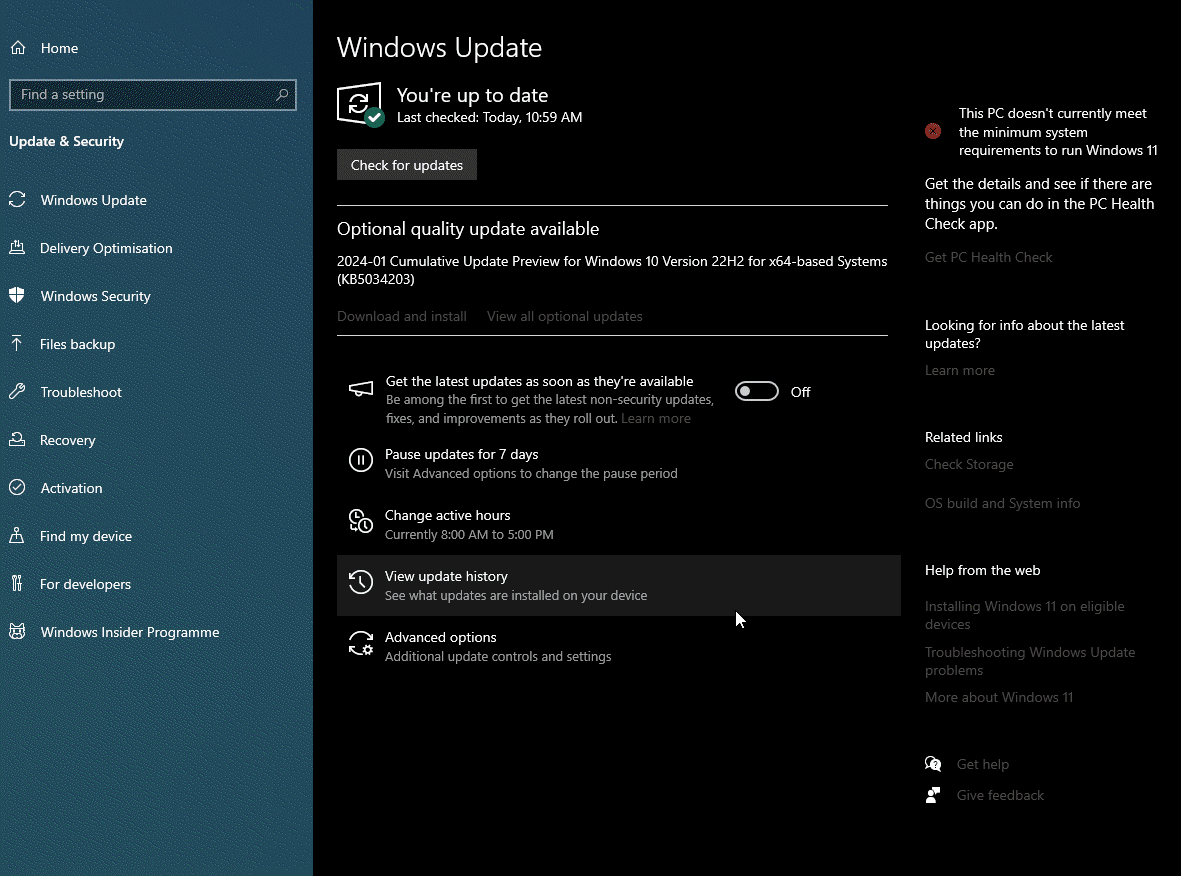Click Last checked: Today, 10:59 AM text
The image size is (1181, 876).
click(489, 117)
